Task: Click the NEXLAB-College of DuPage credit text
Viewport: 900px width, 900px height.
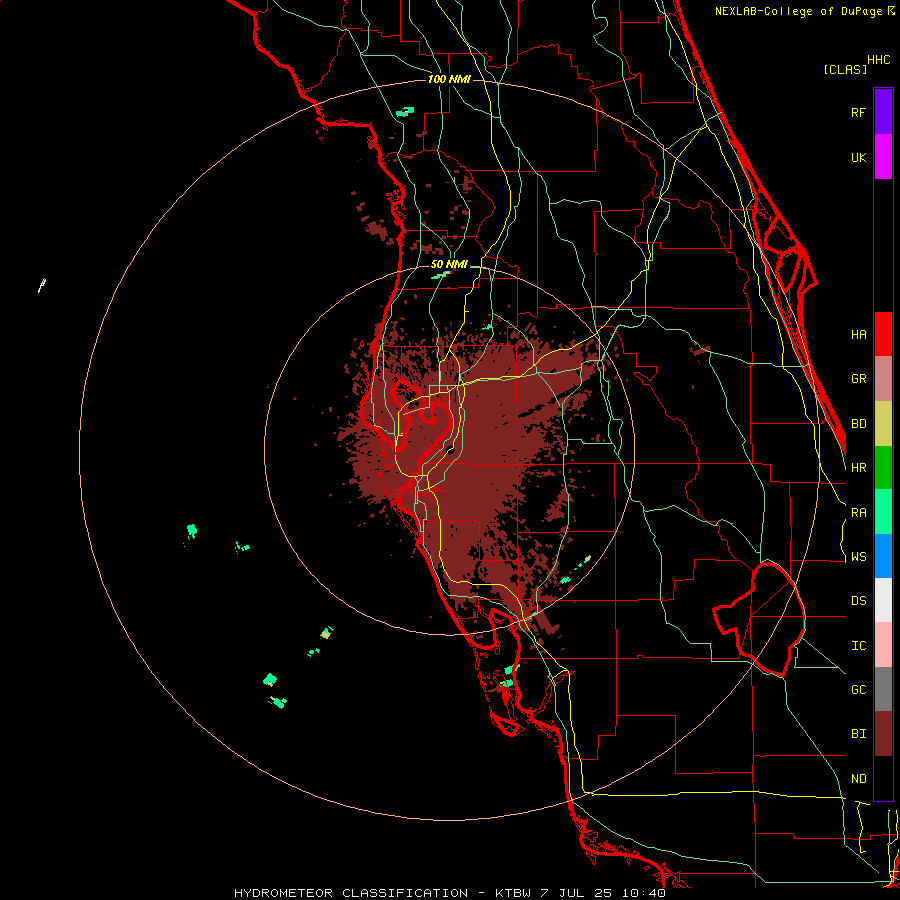Action: 800,11
